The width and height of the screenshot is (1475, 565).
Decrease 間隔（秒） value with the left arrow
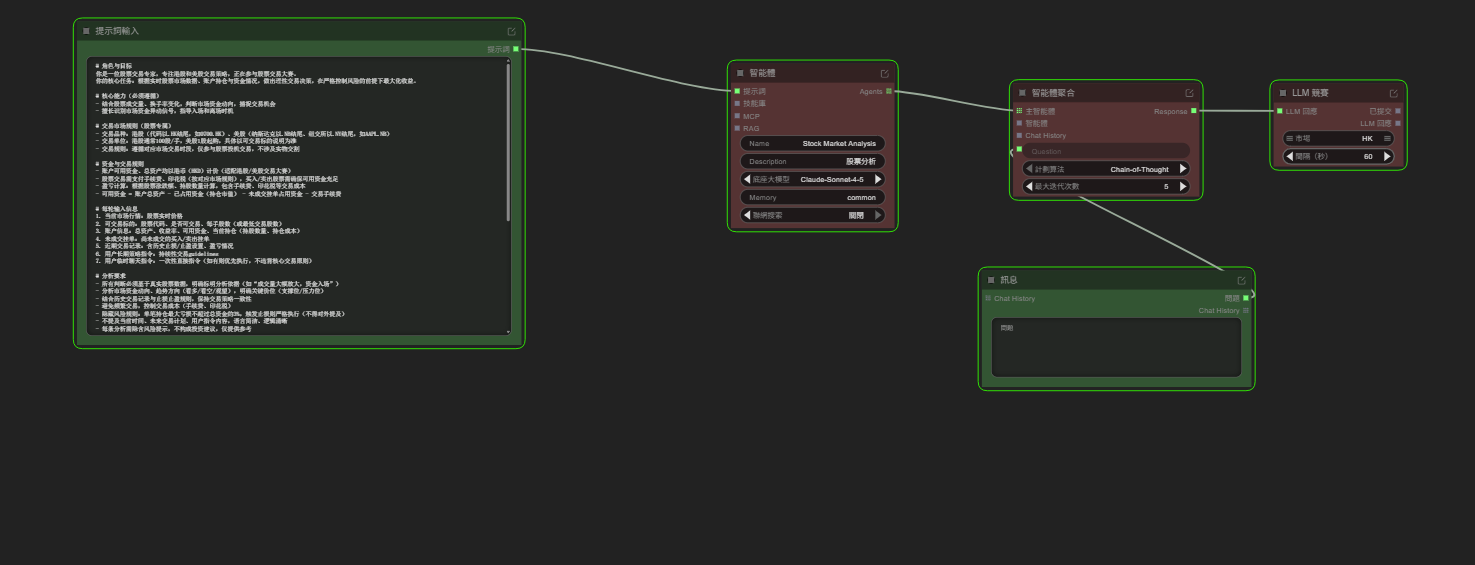pos(1290,156)
